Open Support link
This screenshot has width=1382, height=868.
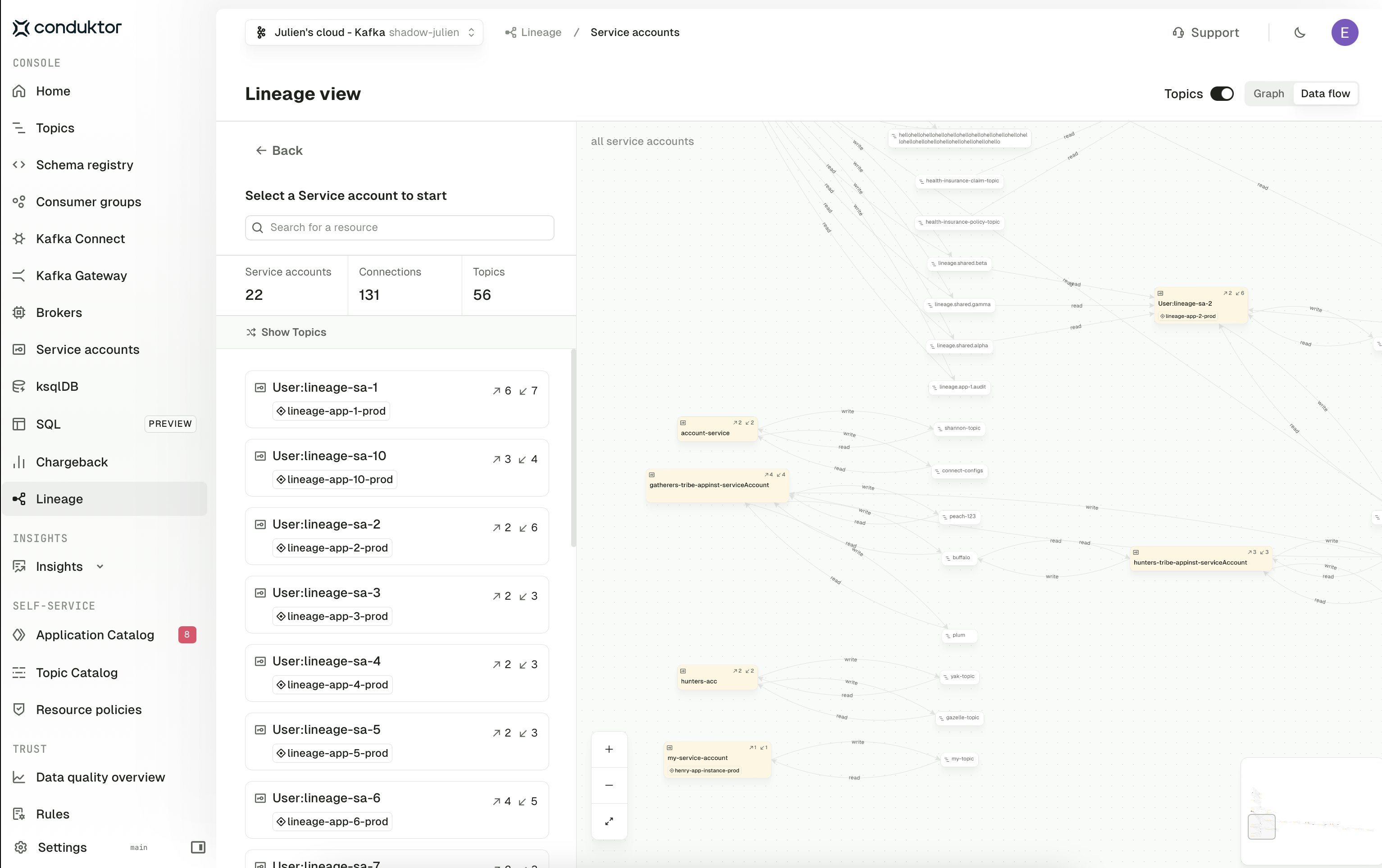pos(1205,33)
